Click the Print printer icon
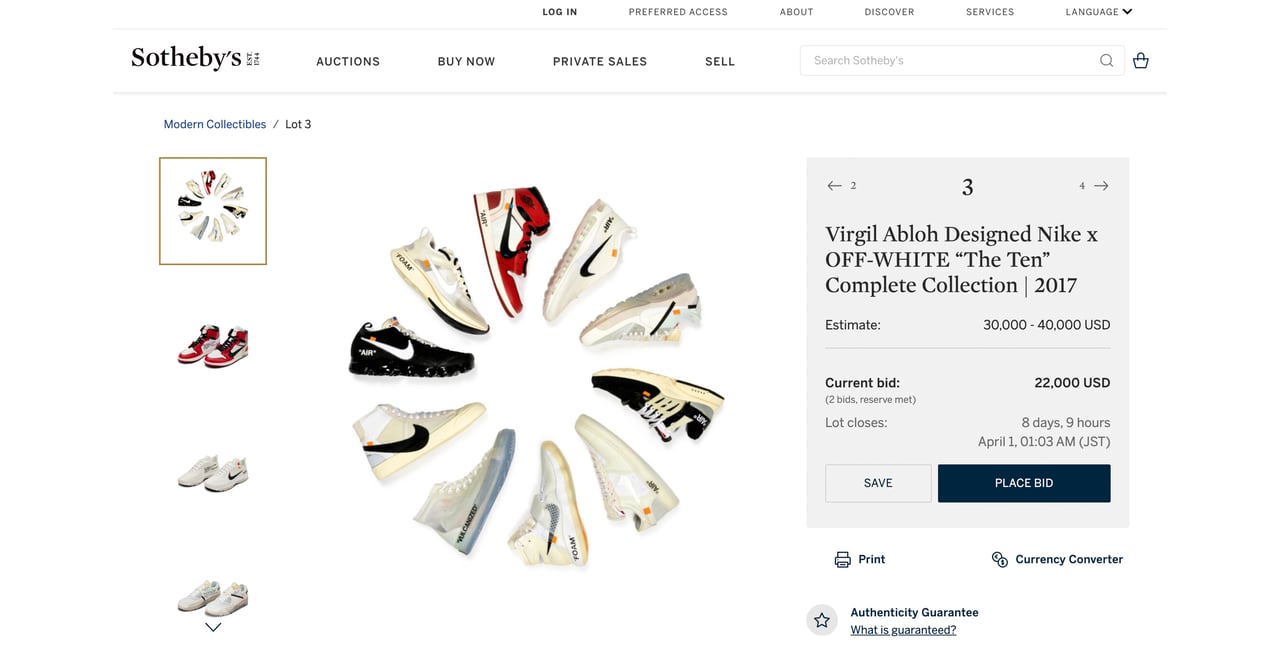Screen dimensions: 1280x670 click(x=843, y=559)
